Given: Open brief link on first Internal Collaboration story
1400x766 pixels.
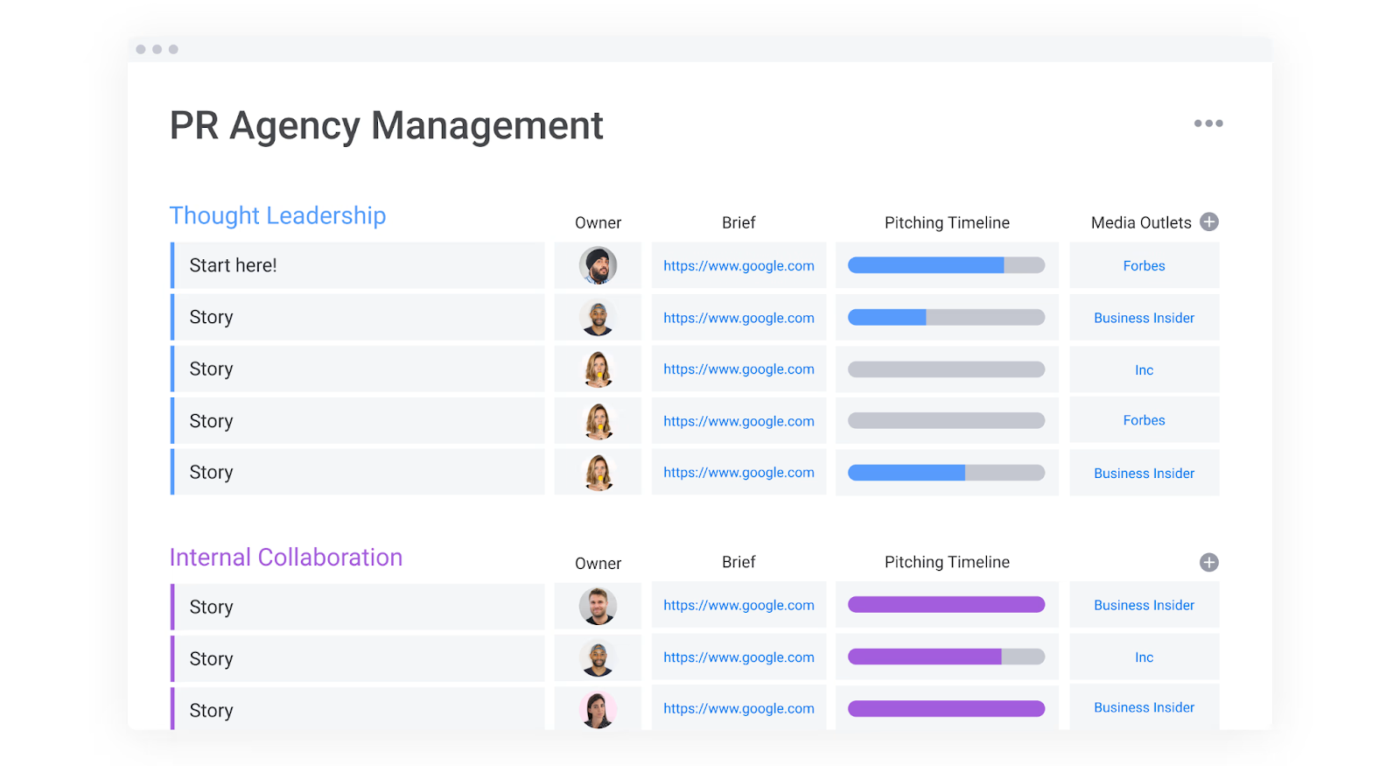Looking at the screenshot, I should 738,606.
